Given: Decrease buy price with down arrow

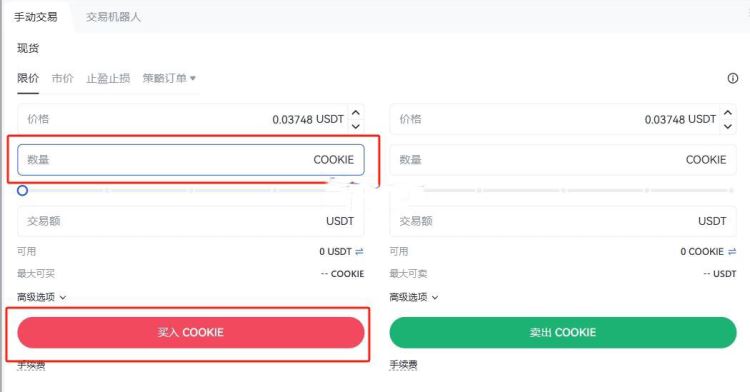Looking at the screenshot, I should coord(355,126).
